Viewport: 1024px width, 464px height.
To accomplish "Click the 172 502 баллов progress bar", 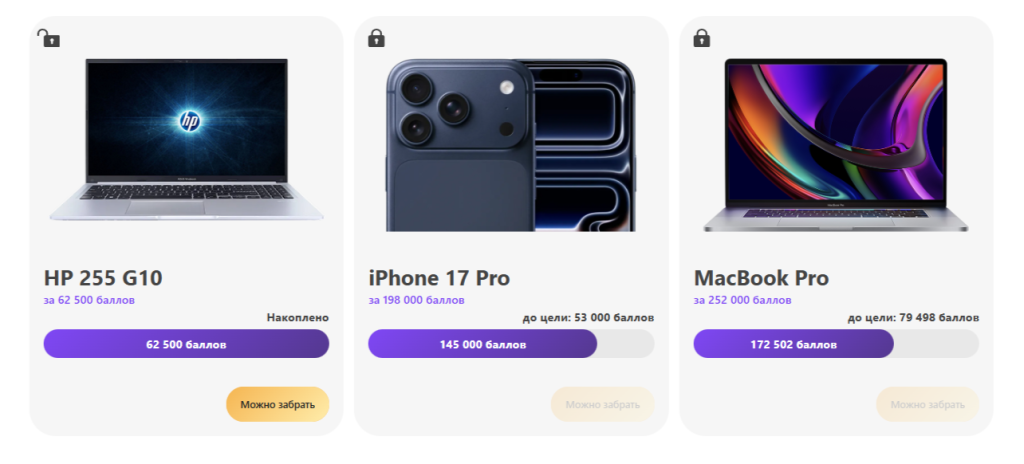I will tap(794, 344).
